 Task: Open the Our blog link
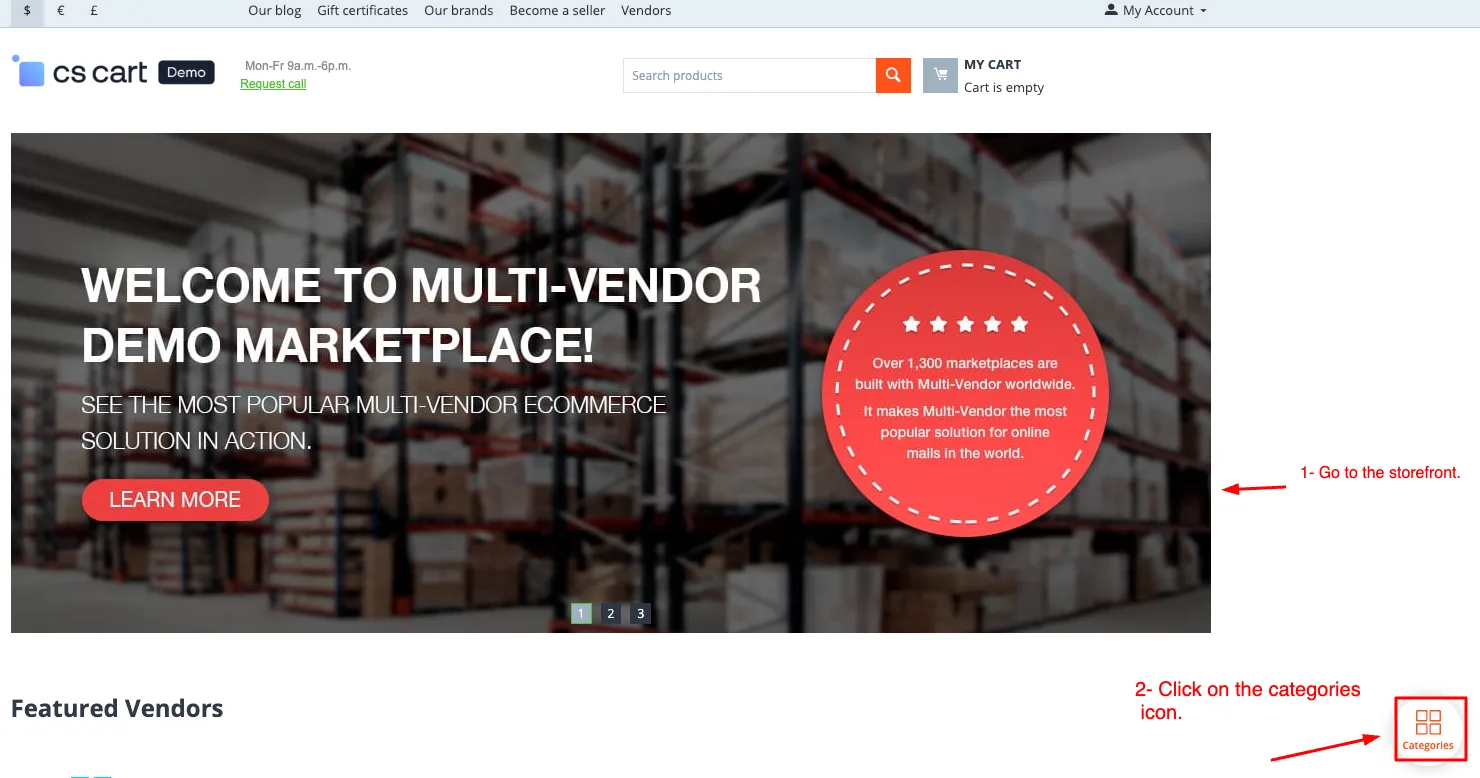pos(274,11)
